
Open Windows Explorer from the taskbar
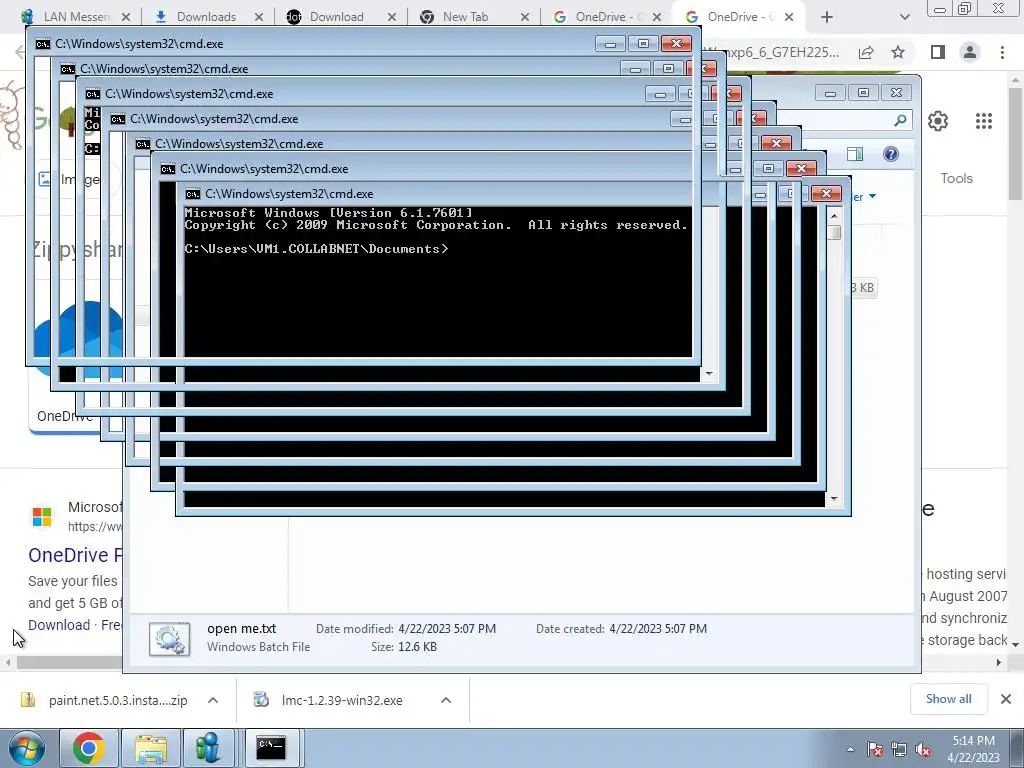[x=151, y=748]
